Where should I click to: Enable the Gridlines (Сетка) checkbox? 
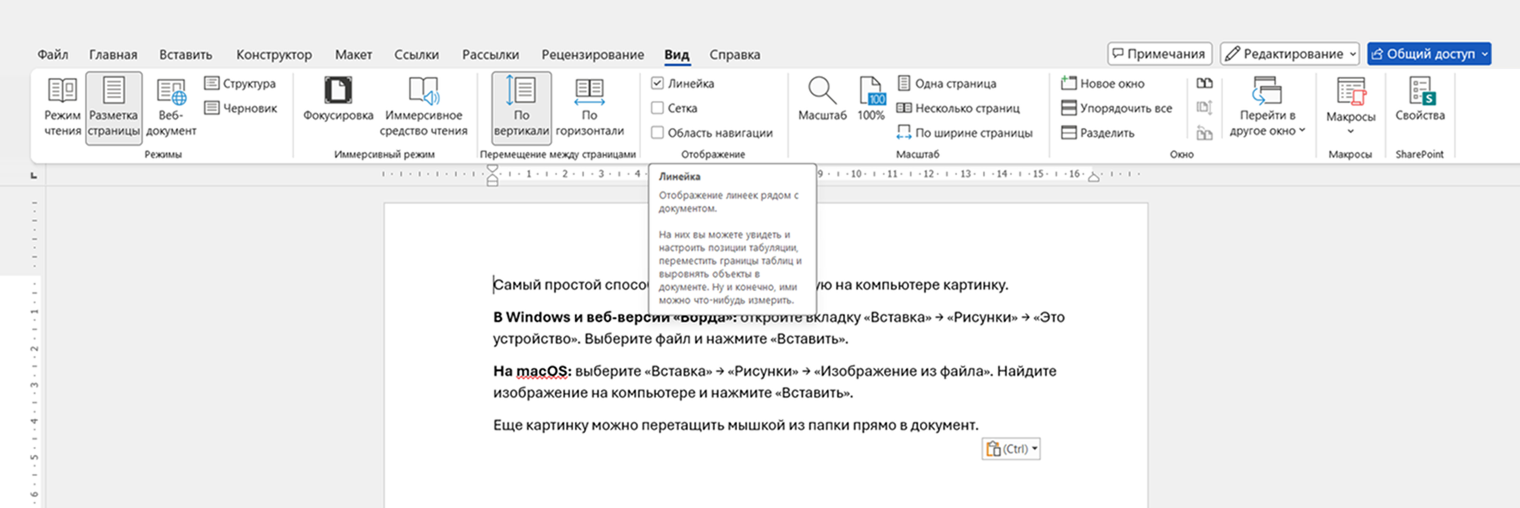point(657,108)
